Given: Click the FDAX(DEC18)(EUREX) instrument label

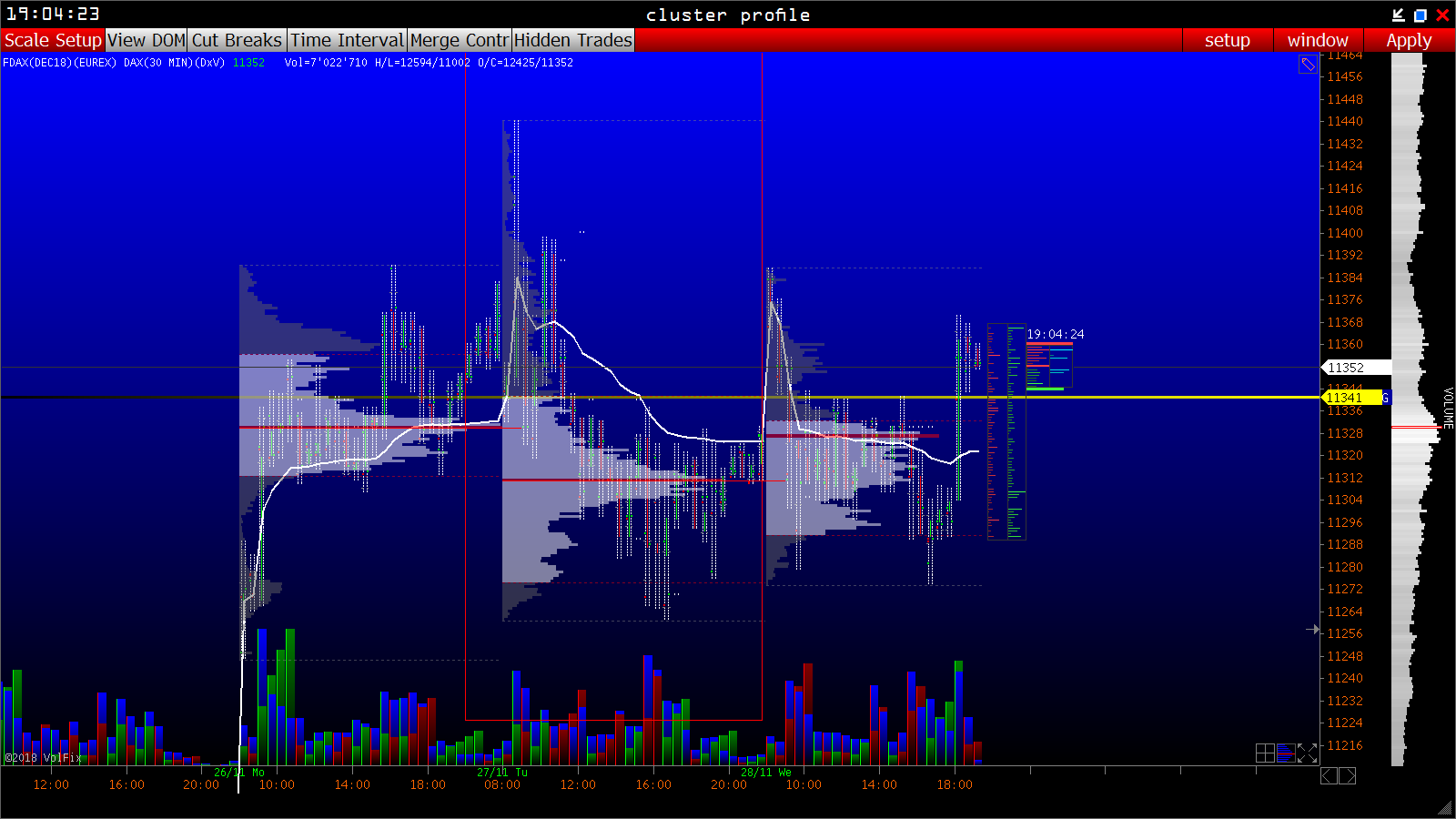Looking at the screenshot, I should point(60,63).
